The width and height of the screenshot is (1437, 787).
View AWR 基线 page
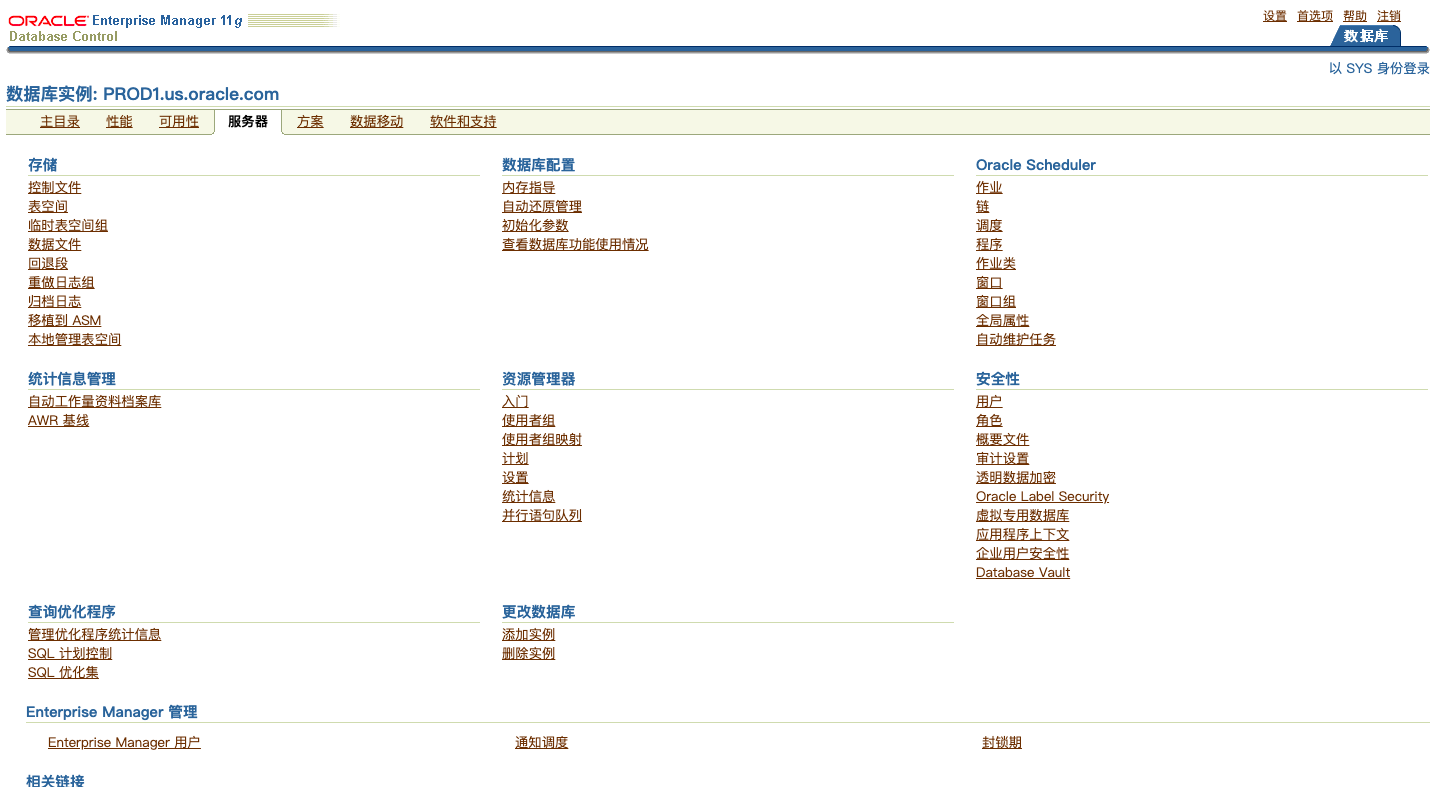click(x=58, y=420)
